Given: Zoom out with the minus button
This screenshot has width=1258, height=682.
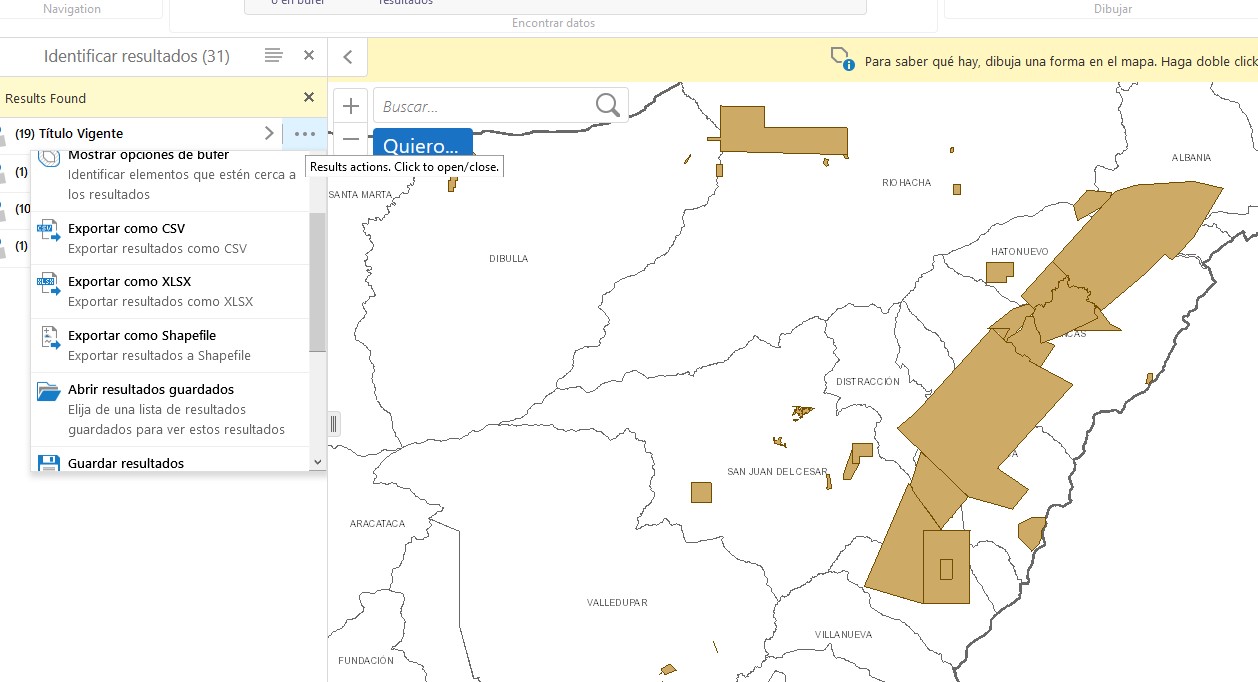Looking at the screenshot, I should tap(350, 138).
